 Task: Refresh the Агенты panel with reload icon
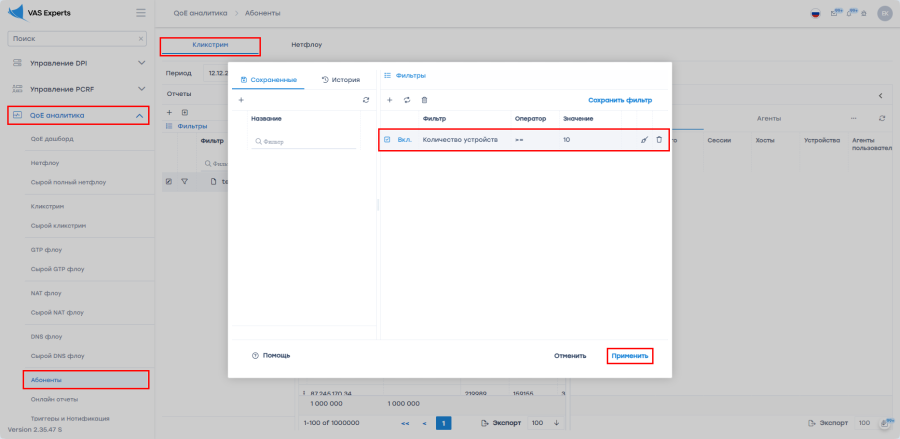[882, 118]
